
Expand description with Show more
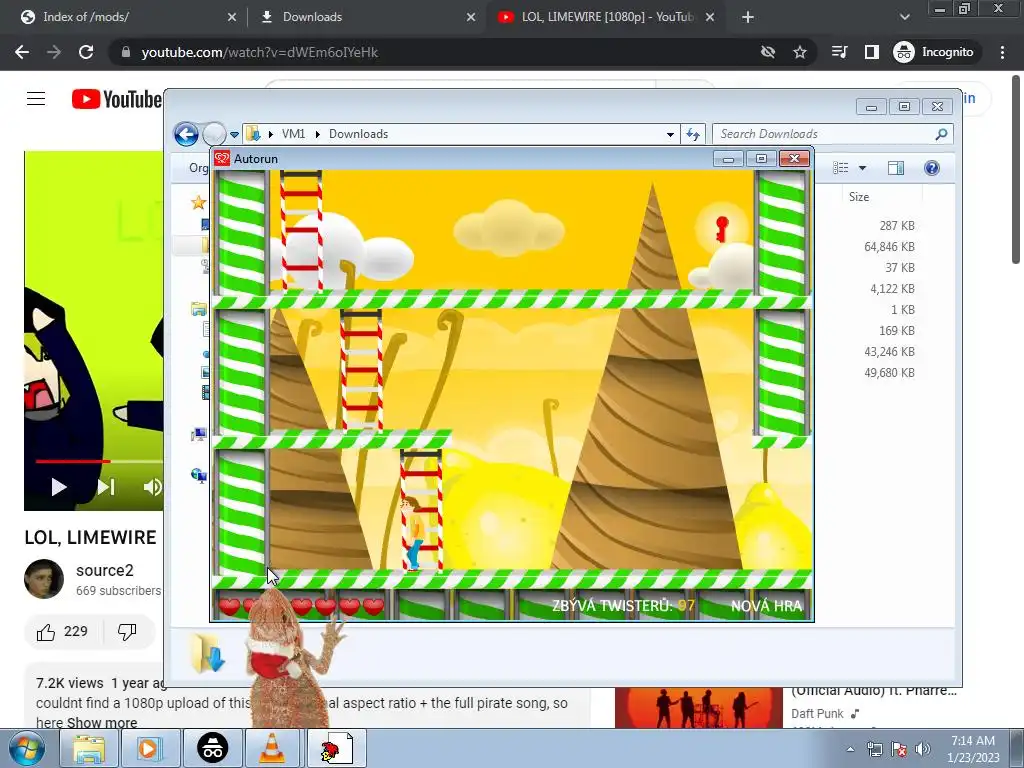(x=102, y=723)
